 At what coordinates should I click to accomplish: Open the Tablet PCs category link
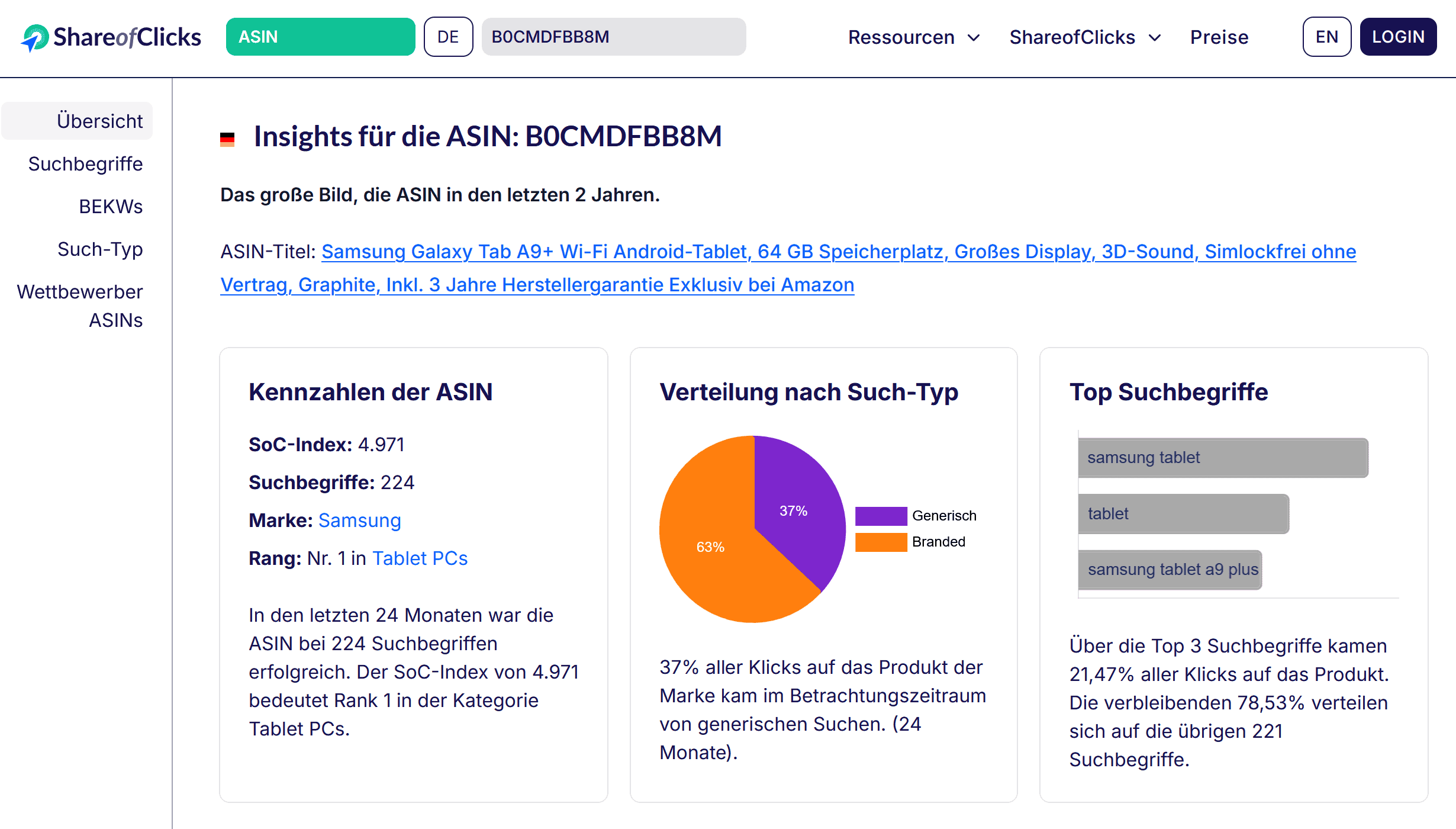point(420,558)
